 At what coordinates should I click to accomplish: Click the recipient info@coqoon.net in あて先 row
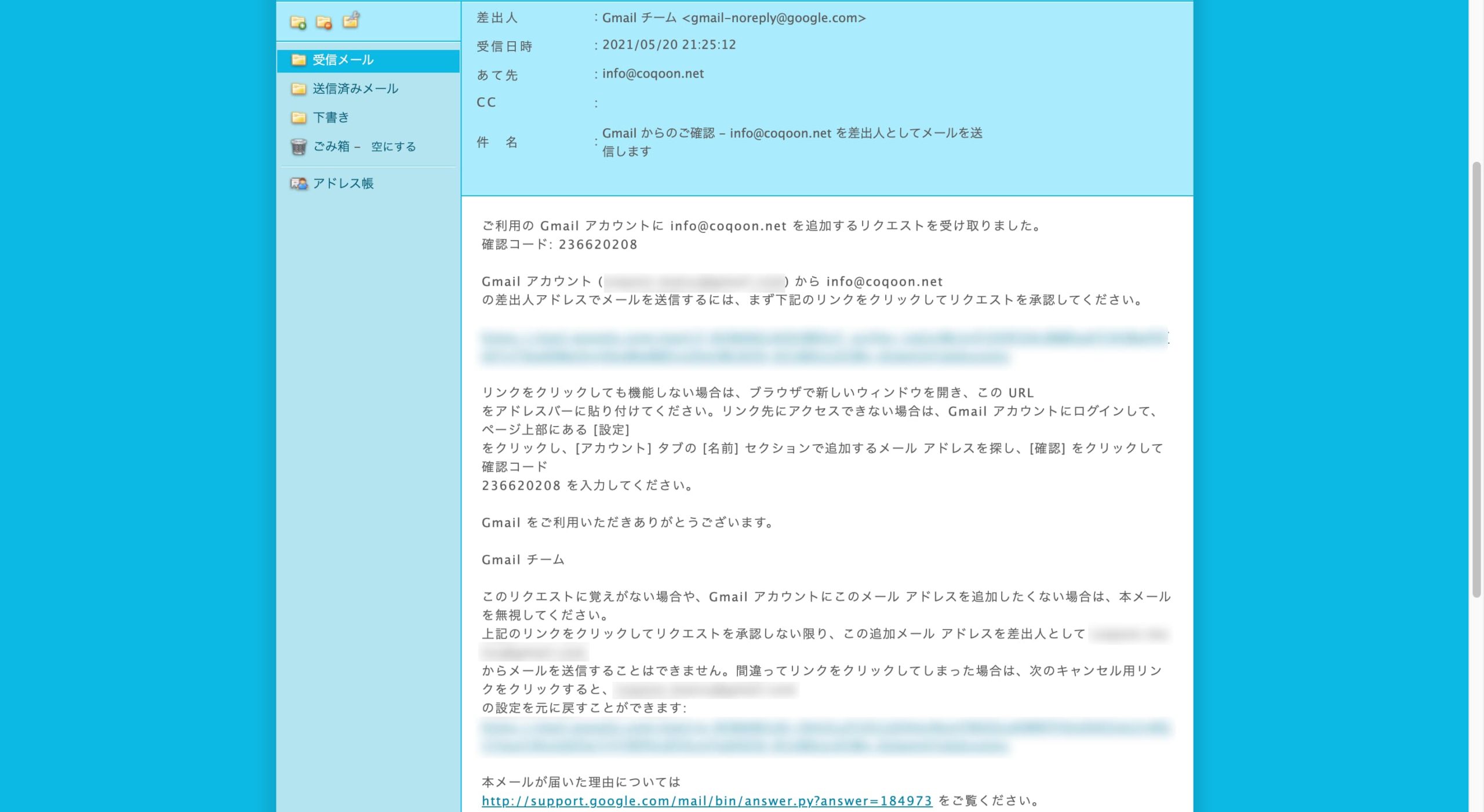(x=653, y=74)
